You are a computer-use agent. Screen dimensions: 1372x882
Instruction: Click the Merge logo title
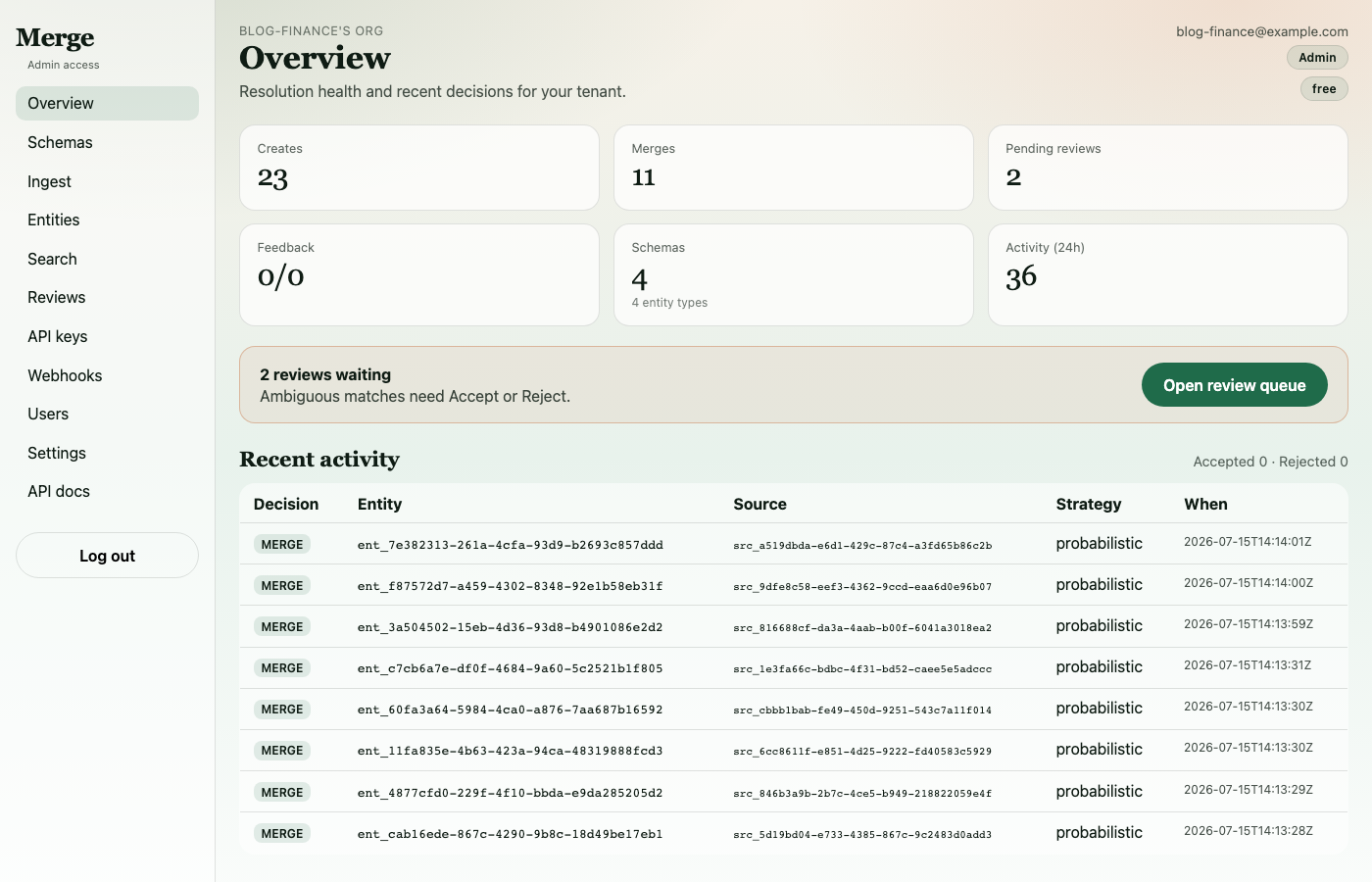point(55,38)
